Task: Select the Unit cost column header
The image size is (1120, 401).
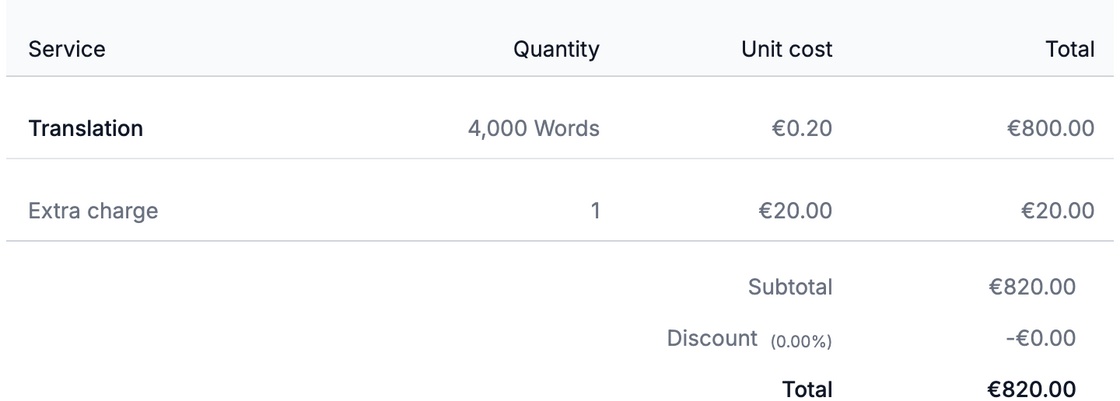Action: pyautogui.click(x=787, y=49)
